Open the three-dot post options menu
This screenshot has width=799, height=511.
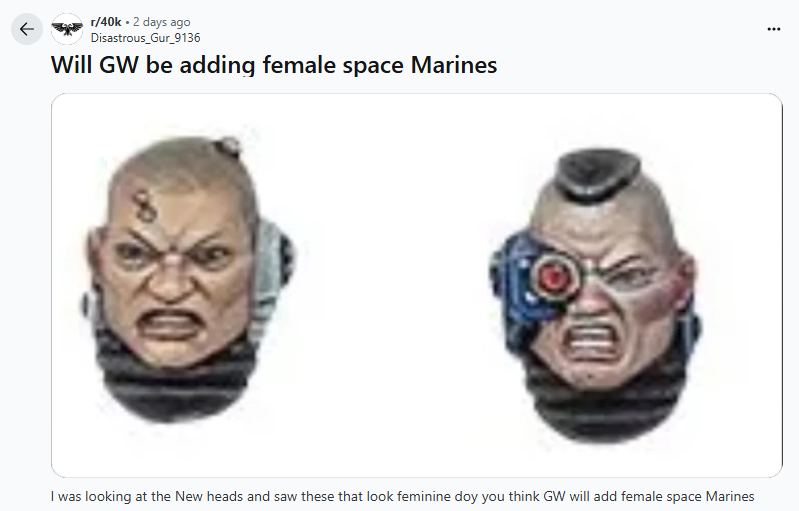(774, 29)
